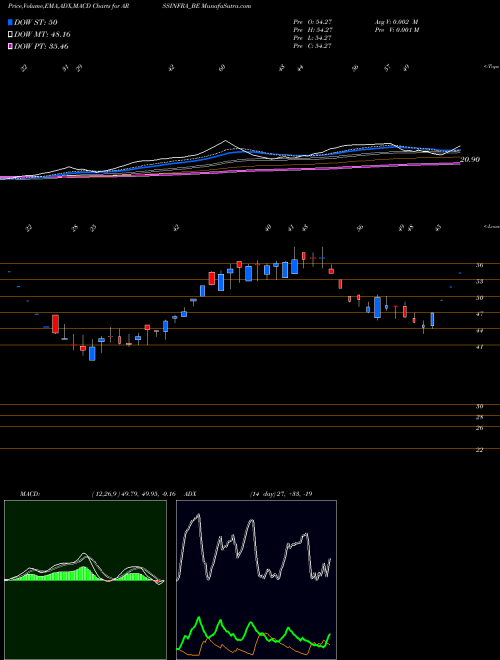The width and height of the screenshot is (500, 660).
Task: Click price axis label 28
Action: 479,418
